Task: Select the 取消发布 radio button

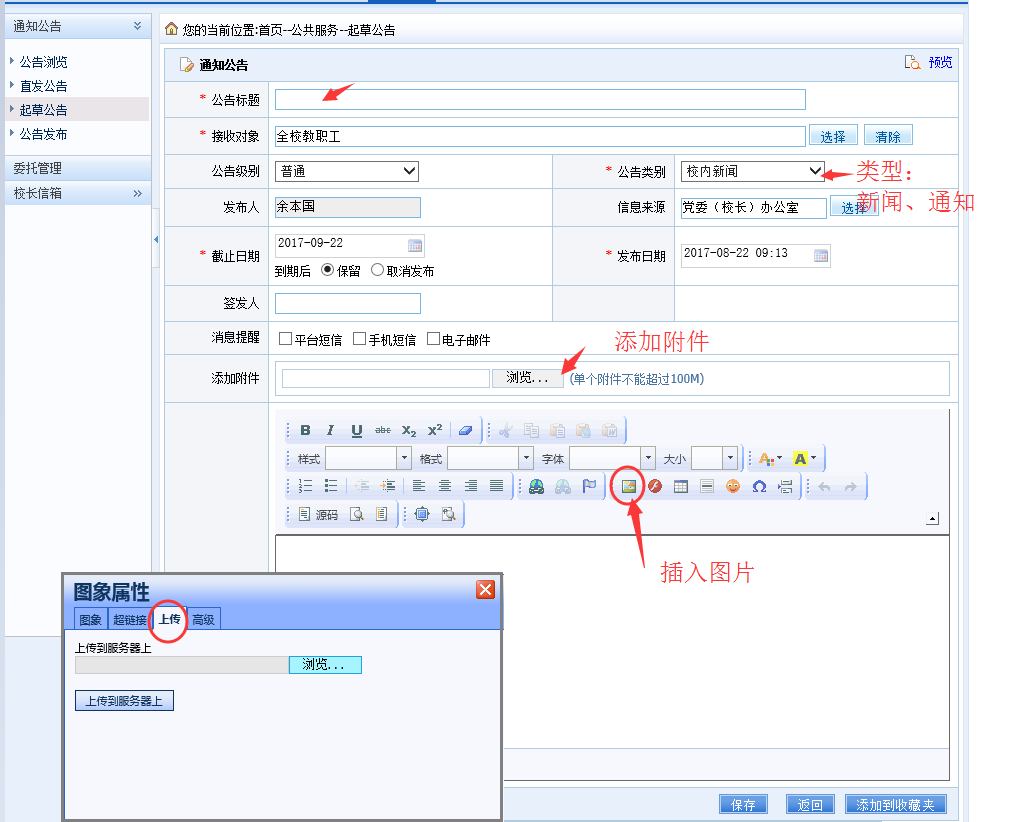Action: click(377, 270)
